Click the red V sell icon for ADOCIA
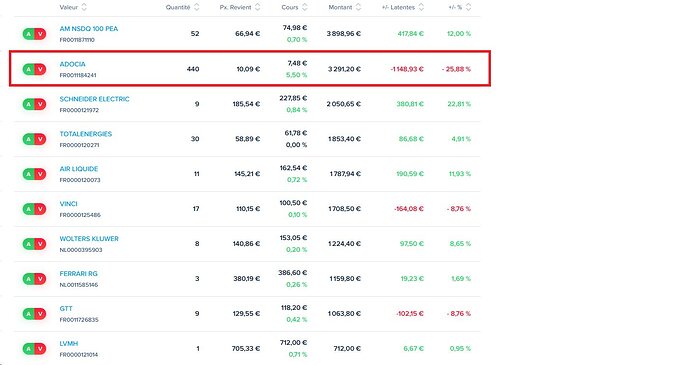The width and height of the screenshot is (690, 365). (x=40, y=69)
